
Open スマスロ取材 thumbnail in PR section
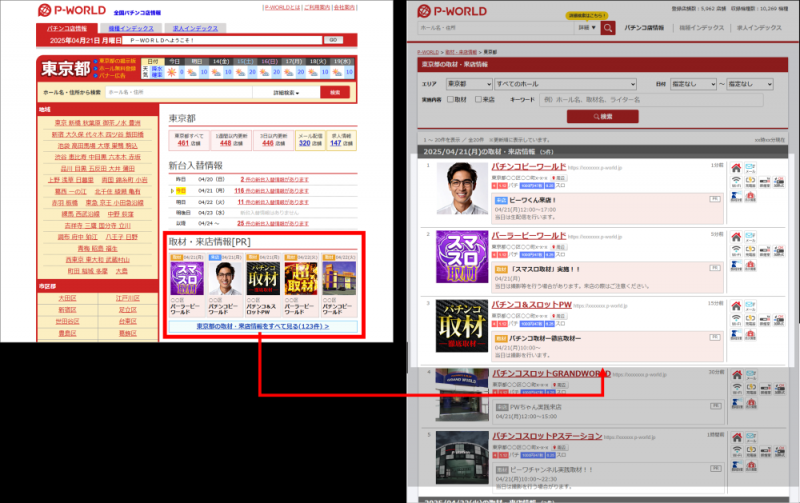tap(187, 279)
